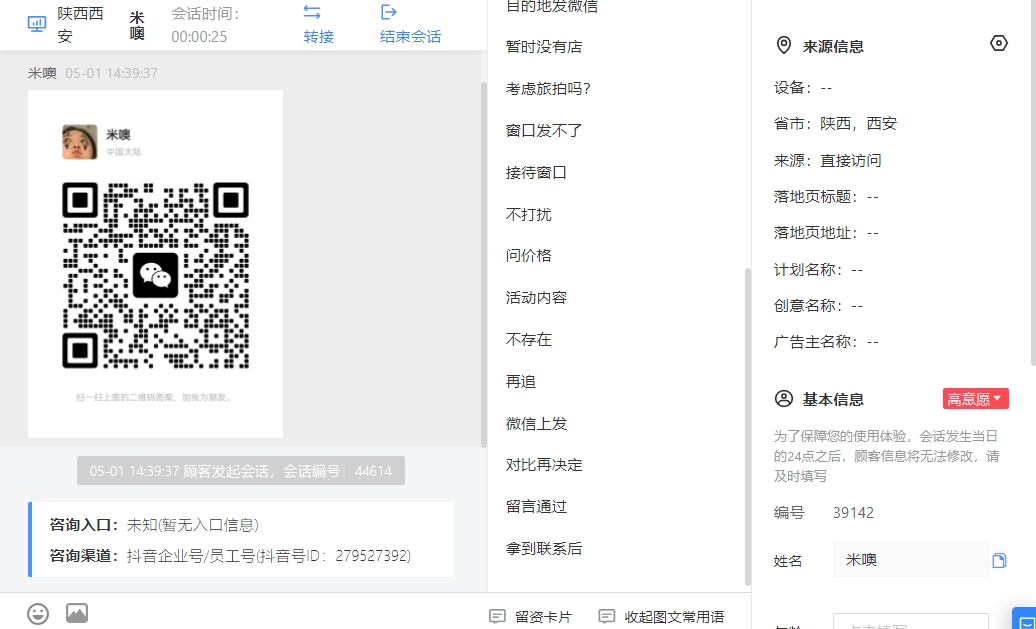Screen dimensions: 1036x629
Task: Click the customer number 39142
Action: coord(853,513)
